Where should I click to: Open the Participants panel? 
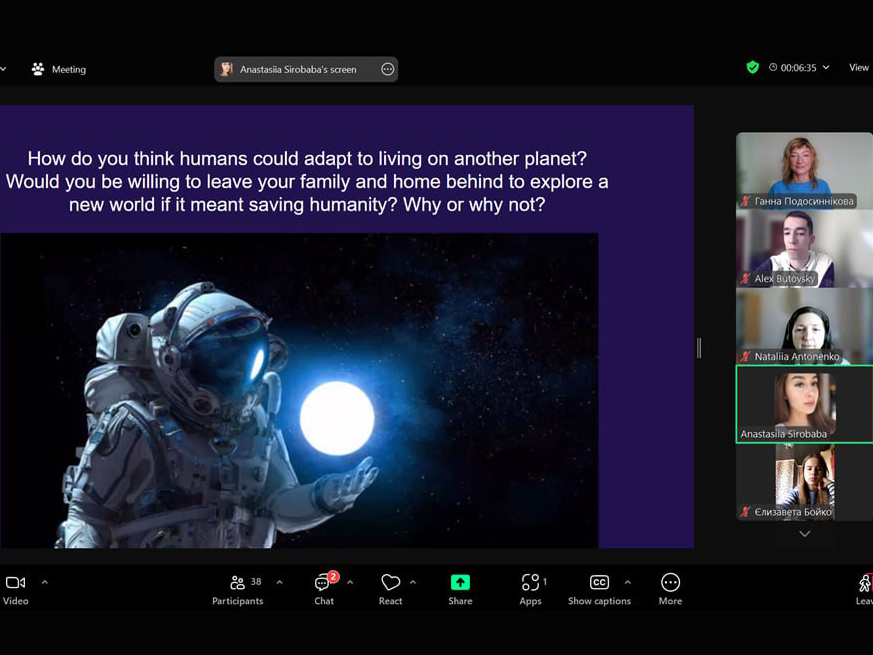click(237, 589)
